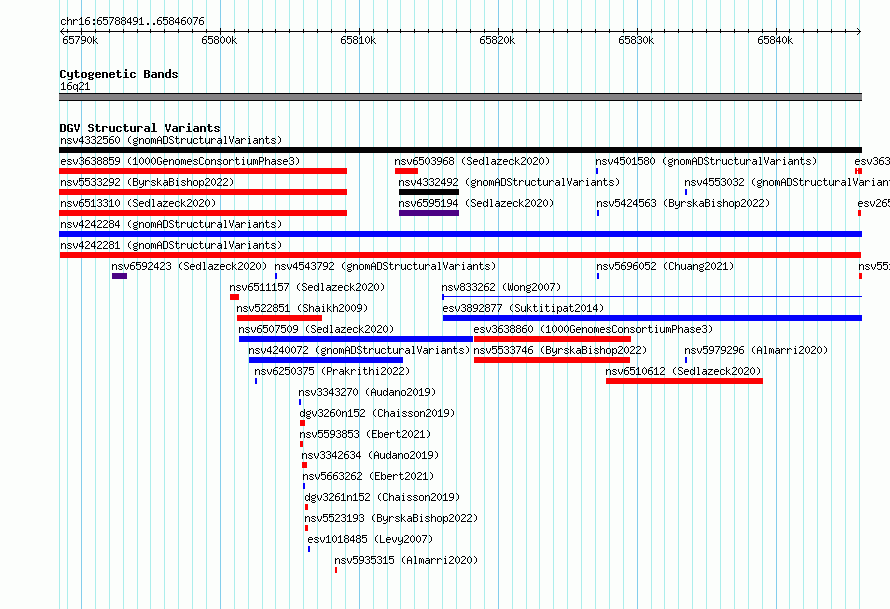Click the DGV Structural Variants track title
Viewport: 890px width, 609px height.
pos(140,128)
